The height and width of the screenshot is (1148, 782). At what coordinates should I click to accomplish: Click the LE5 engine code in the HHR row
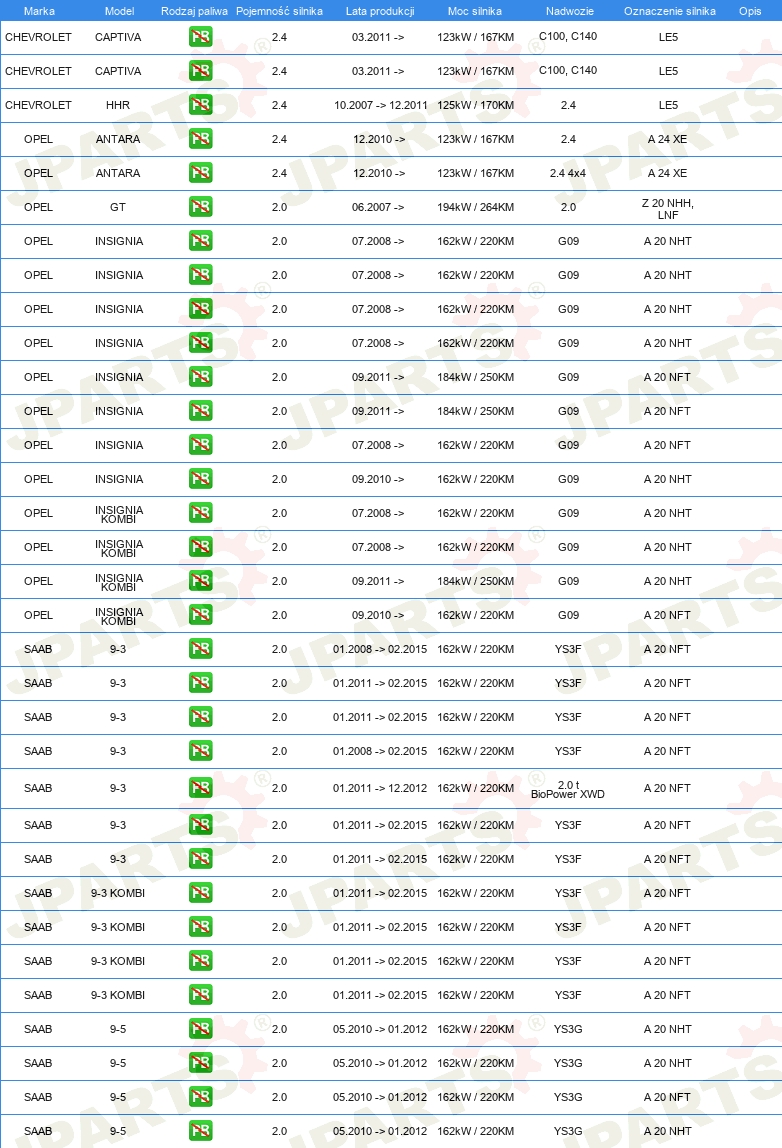click(669, 105)
